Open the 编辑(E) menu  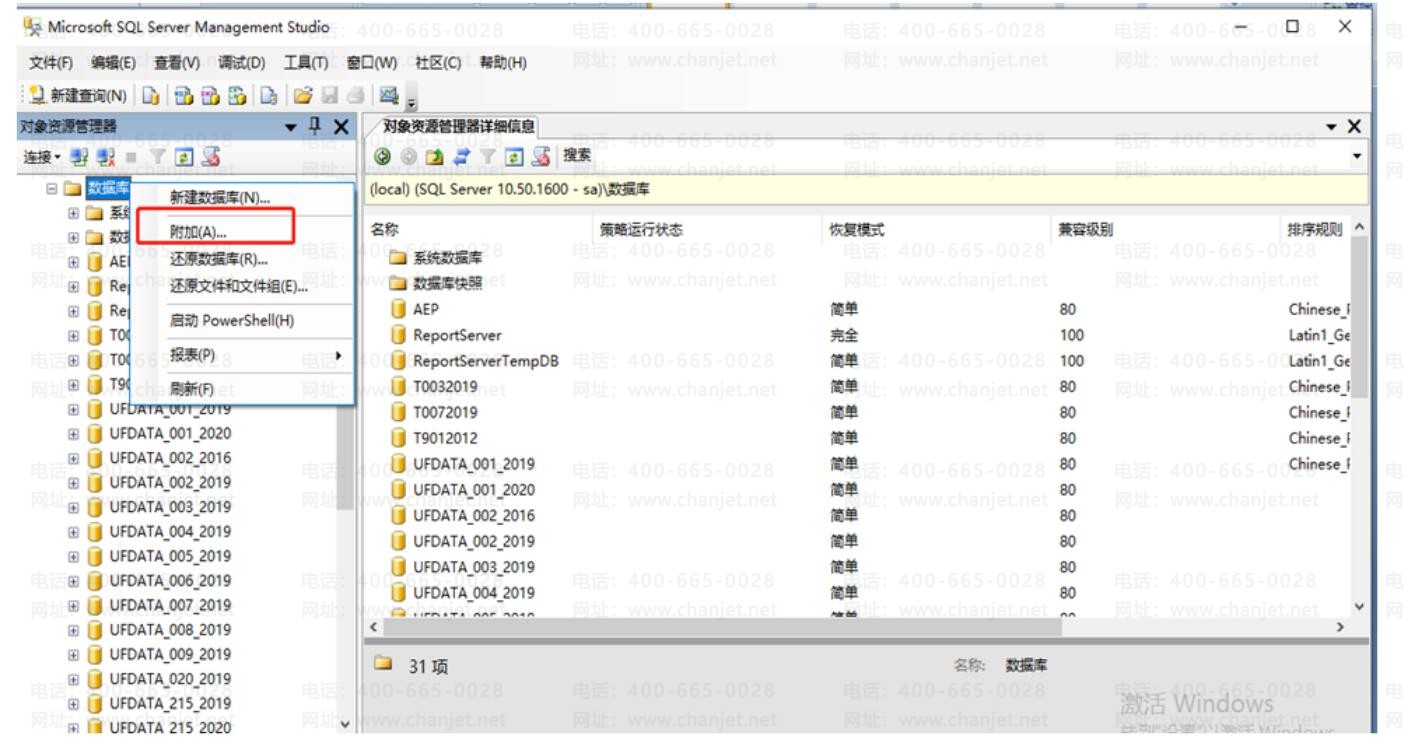tap(112, 62)
